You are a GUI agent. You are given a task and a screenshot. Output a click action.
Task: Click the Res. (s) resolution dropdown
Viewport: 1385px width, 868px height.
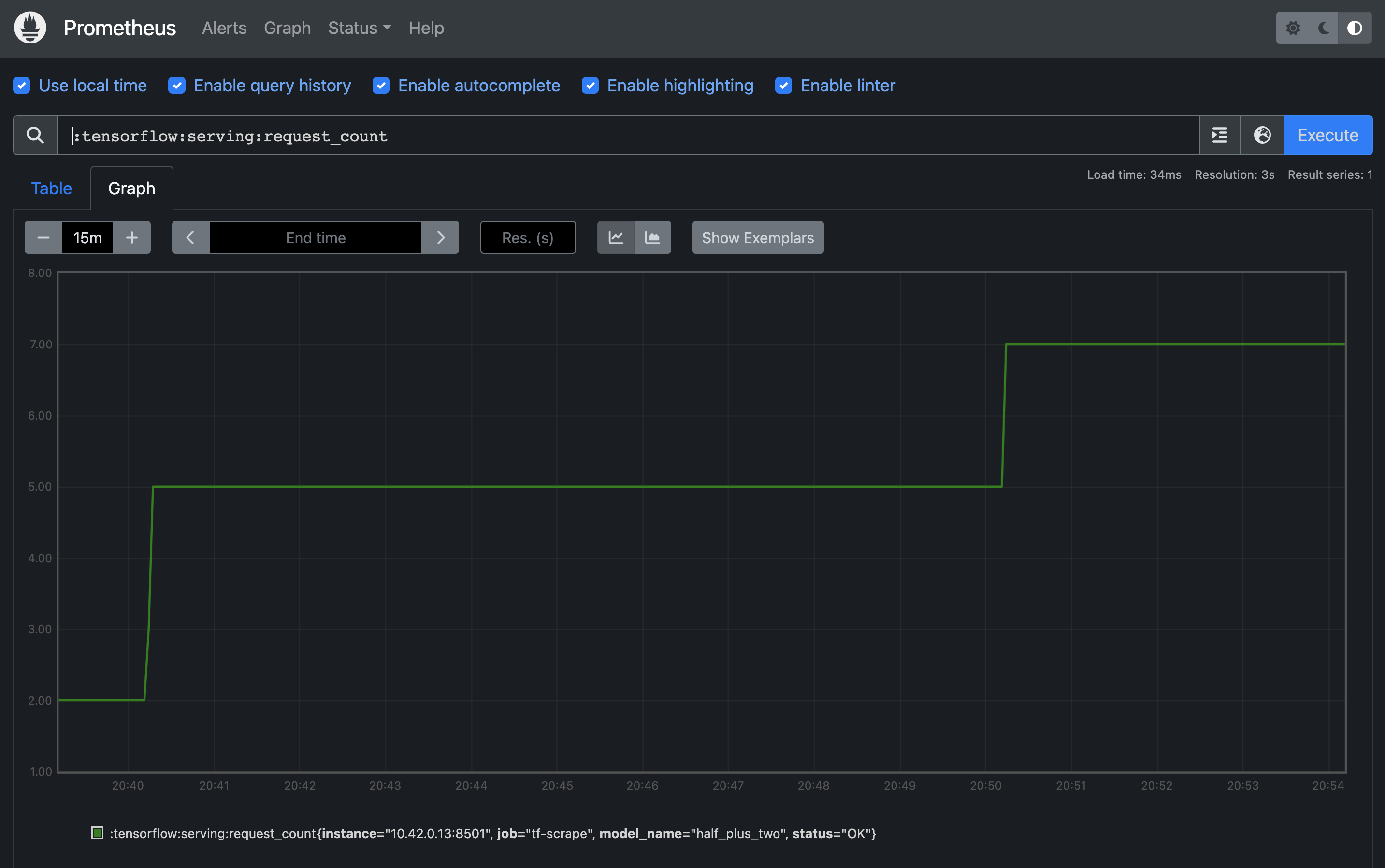click(x=527, y=237)
